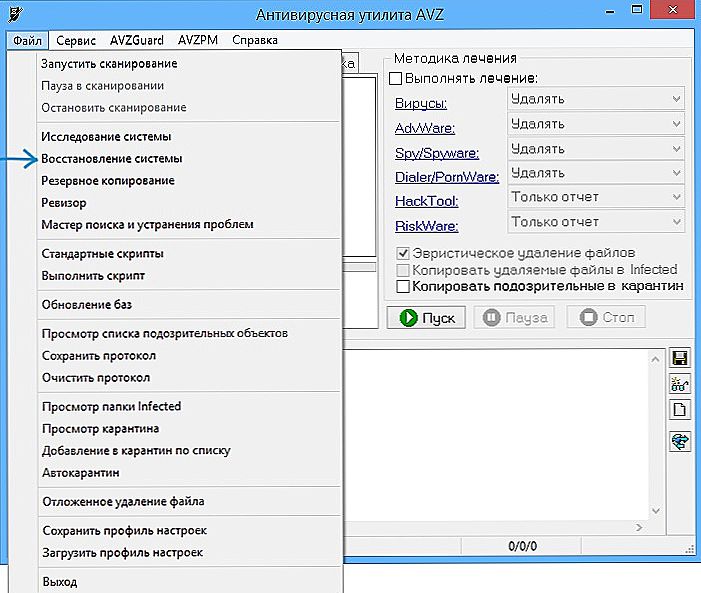Click inside the protocol log text area
This screenshot has width=701, height=593.
pyautogui.click(x=495, y=435)
